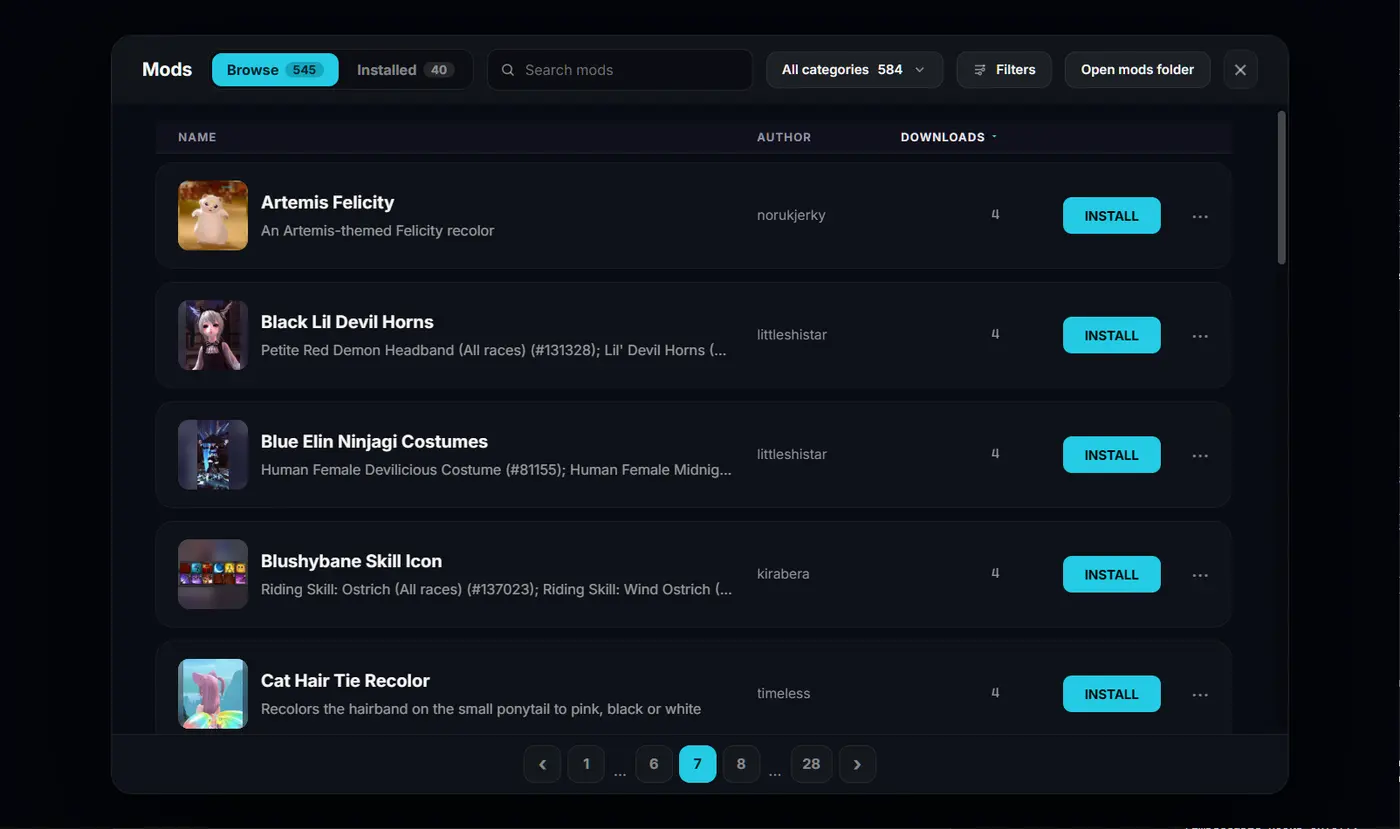1400x829 pixels.
Task: Select current page 7 button
Action: pyautogui.click(x=697, y=764)
